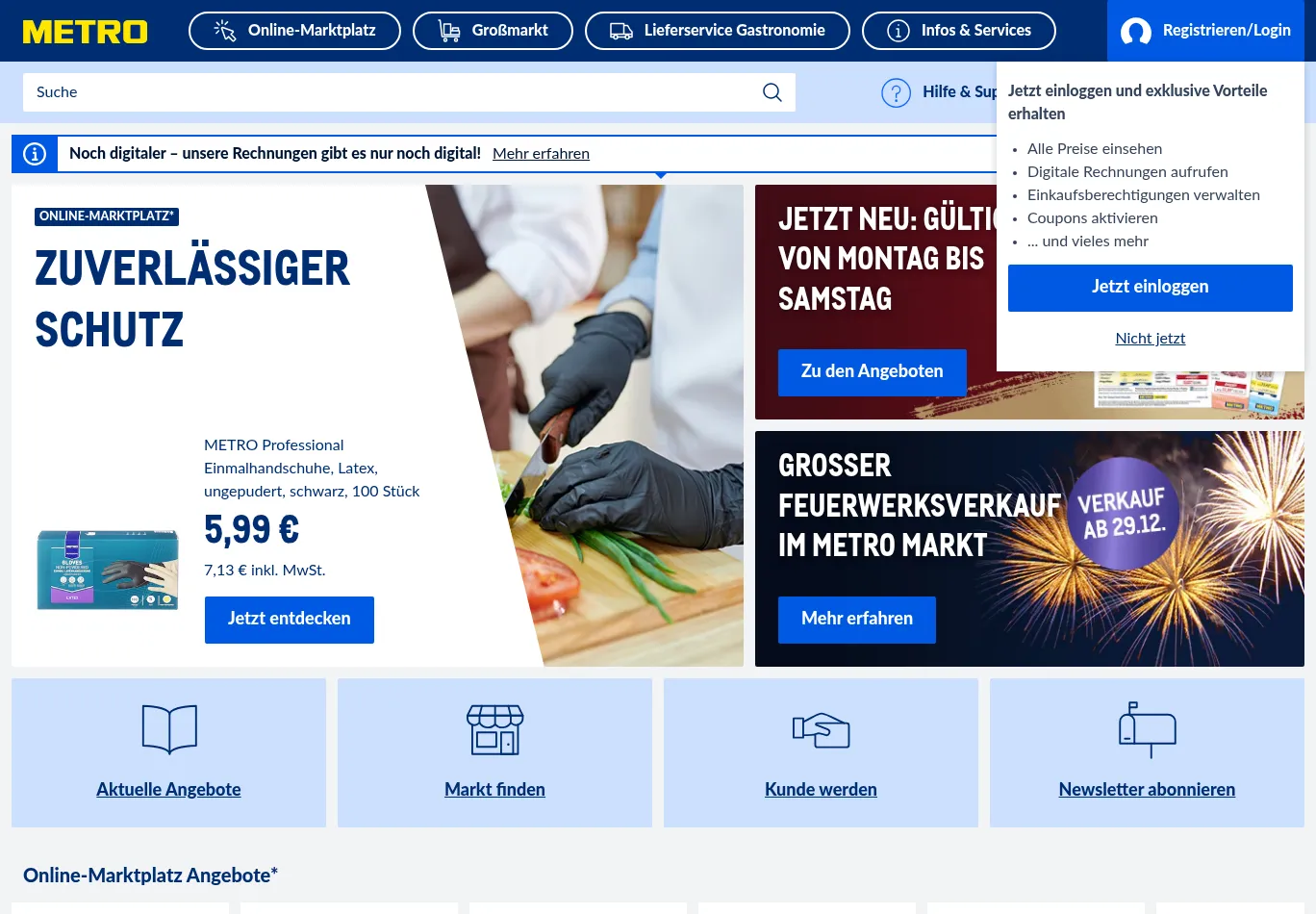The image size is (1316, 914).
Task: Click the Jetzt entdecken button
Action: 289,620
